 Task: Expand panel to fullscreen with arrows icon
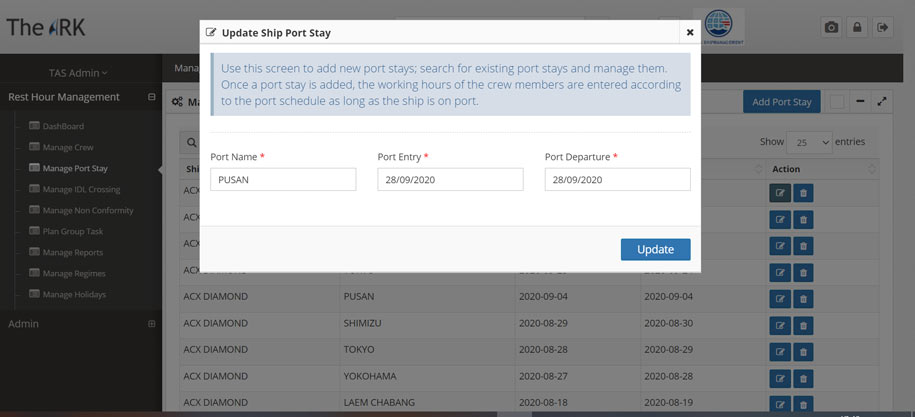[x=882, y=101]
